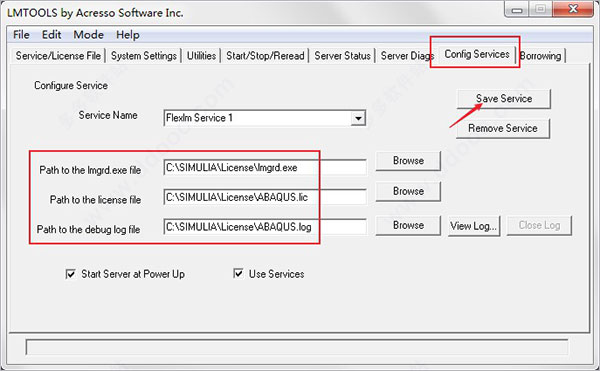Click the 'Path to the lmgrd.exe file' label
The image size is (600, 371).
coord(90,170)
